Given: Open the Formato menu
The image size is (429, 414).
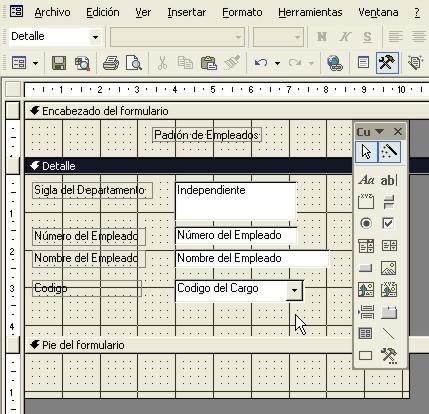Looking at the screenshot, I should [242, 12].
